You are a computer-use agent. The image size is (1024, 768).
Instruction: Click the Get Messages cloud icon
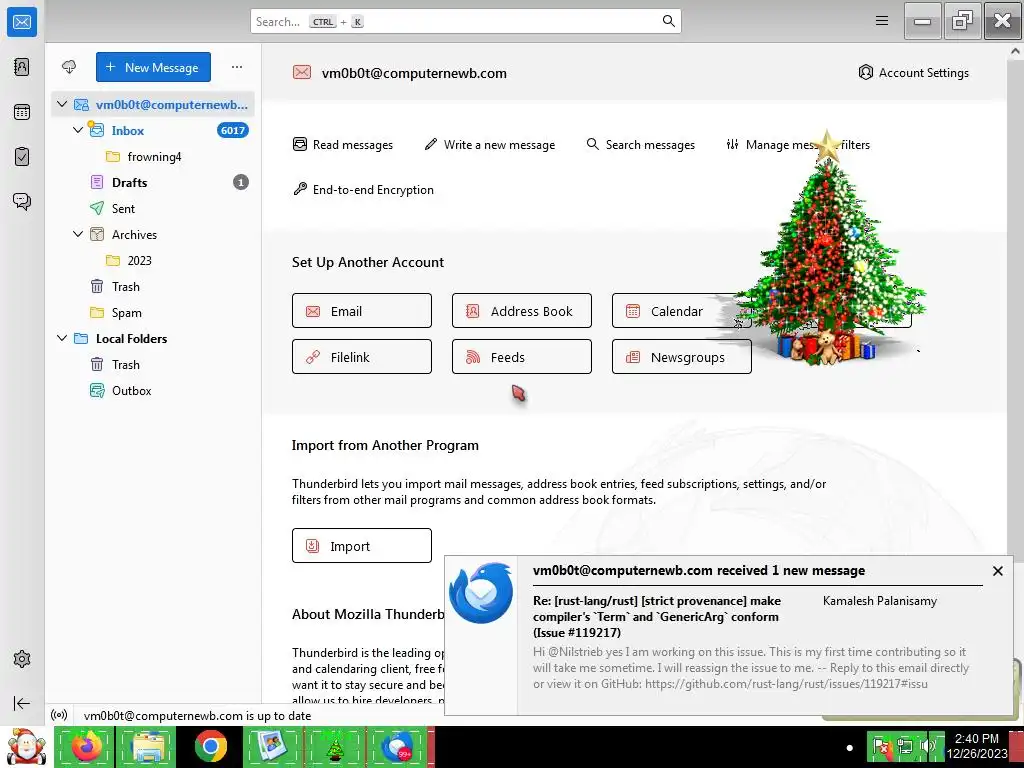69,67
